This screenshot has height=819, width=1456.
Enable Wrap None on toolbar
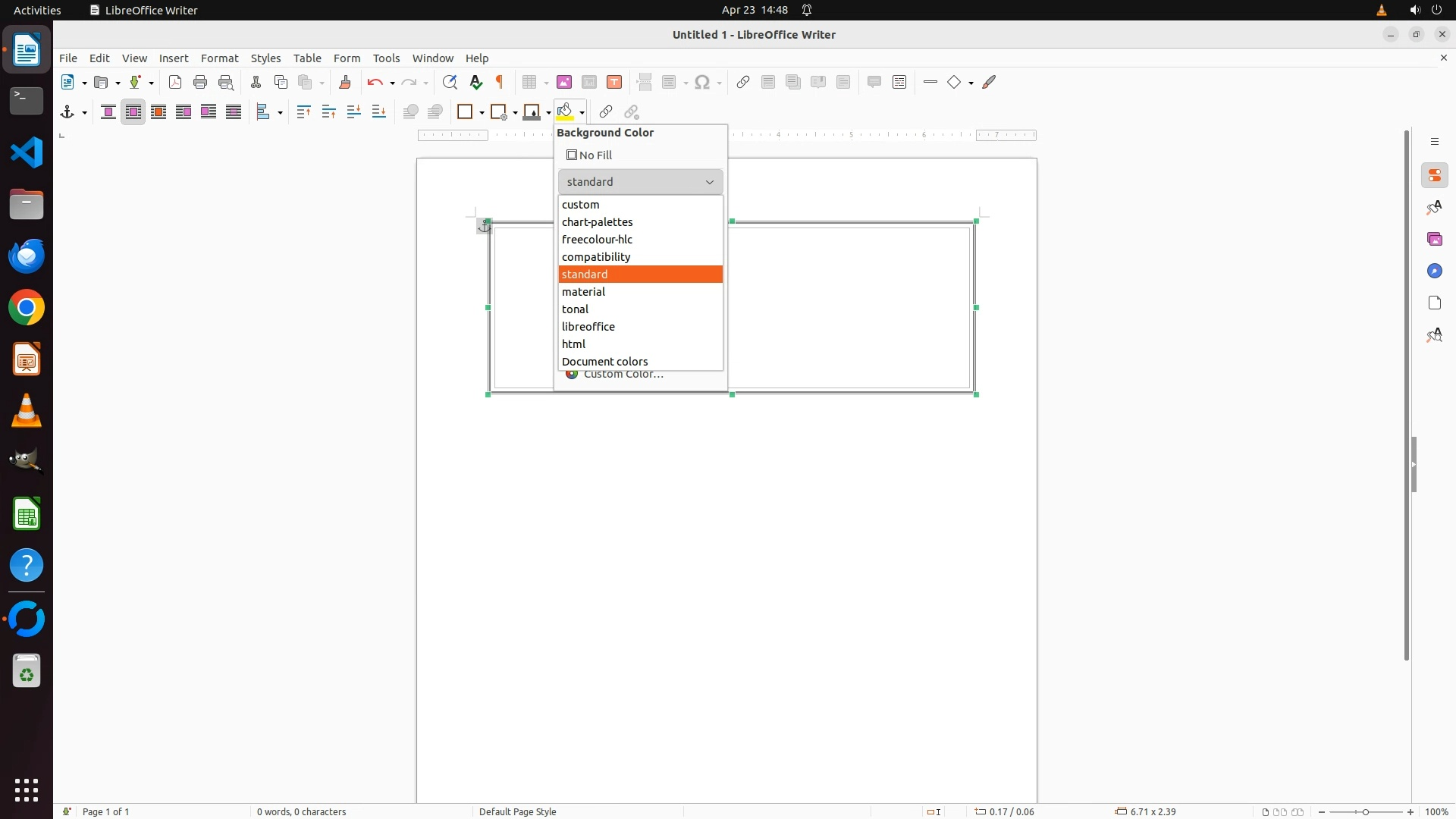(108, 112)
